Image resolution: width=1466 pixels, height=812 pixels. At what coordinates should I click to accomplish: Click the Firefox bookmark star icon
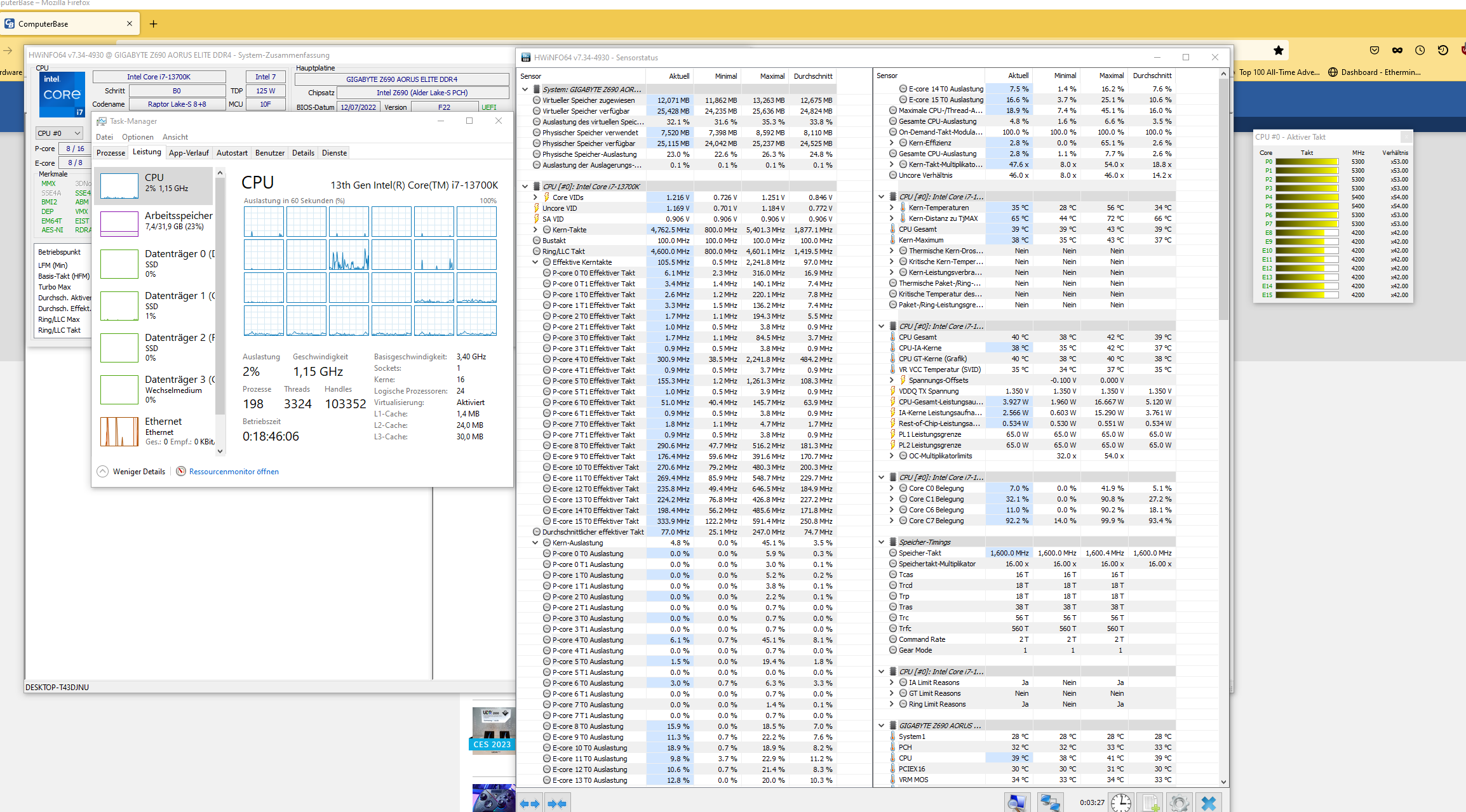[x=1279, y=50]
